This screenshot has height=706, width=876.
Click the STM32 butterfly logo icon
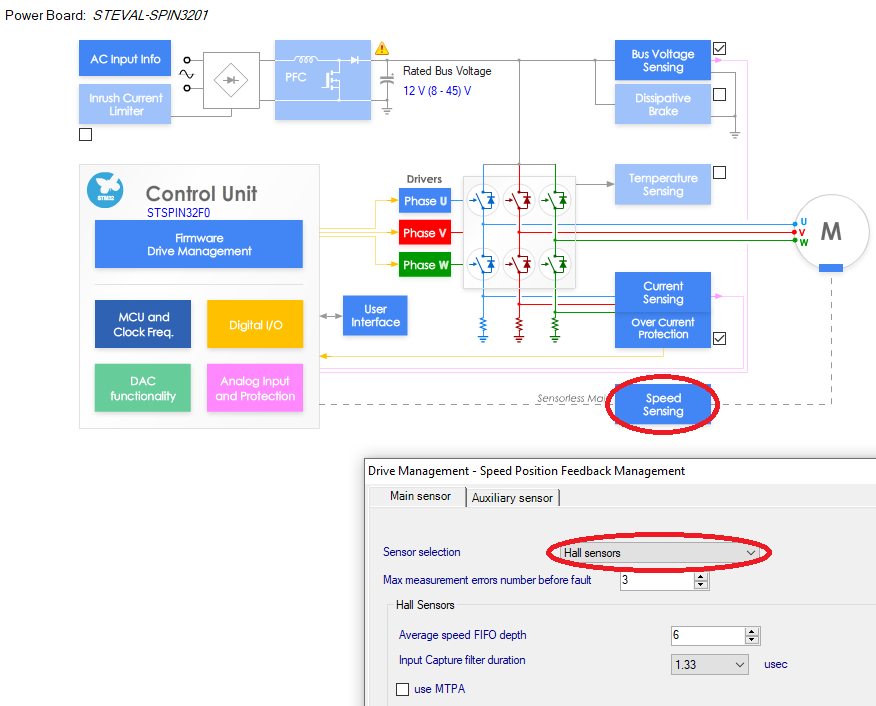point(105,190)
